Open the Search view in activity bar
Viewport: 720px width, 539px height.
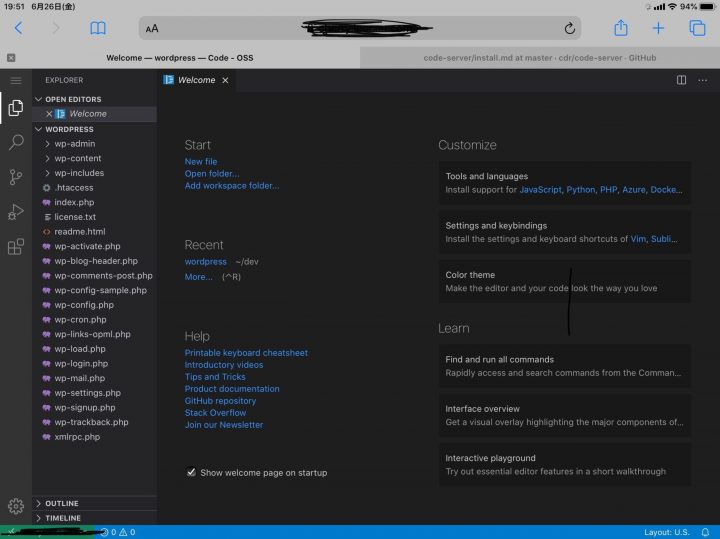[x=16, y=142]
